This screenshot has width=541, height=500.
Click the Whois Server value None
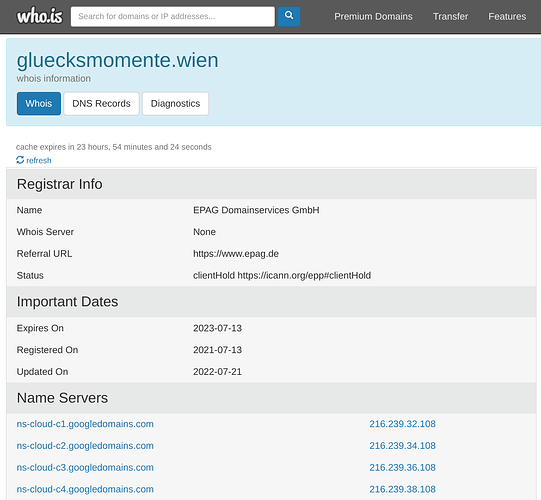click(x=204, y=232)
